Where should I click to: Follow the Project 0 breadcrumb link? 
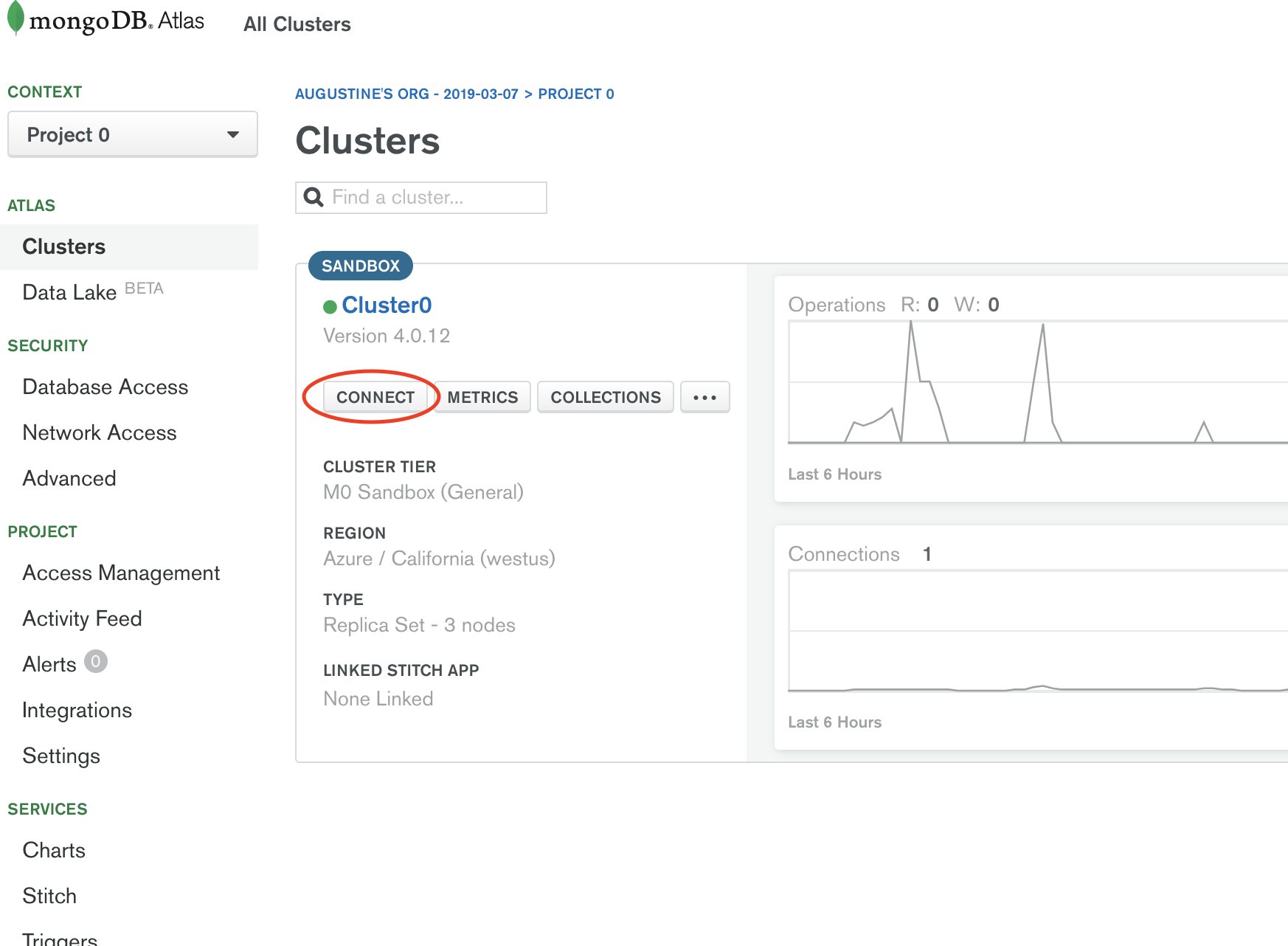coord(576,94)
